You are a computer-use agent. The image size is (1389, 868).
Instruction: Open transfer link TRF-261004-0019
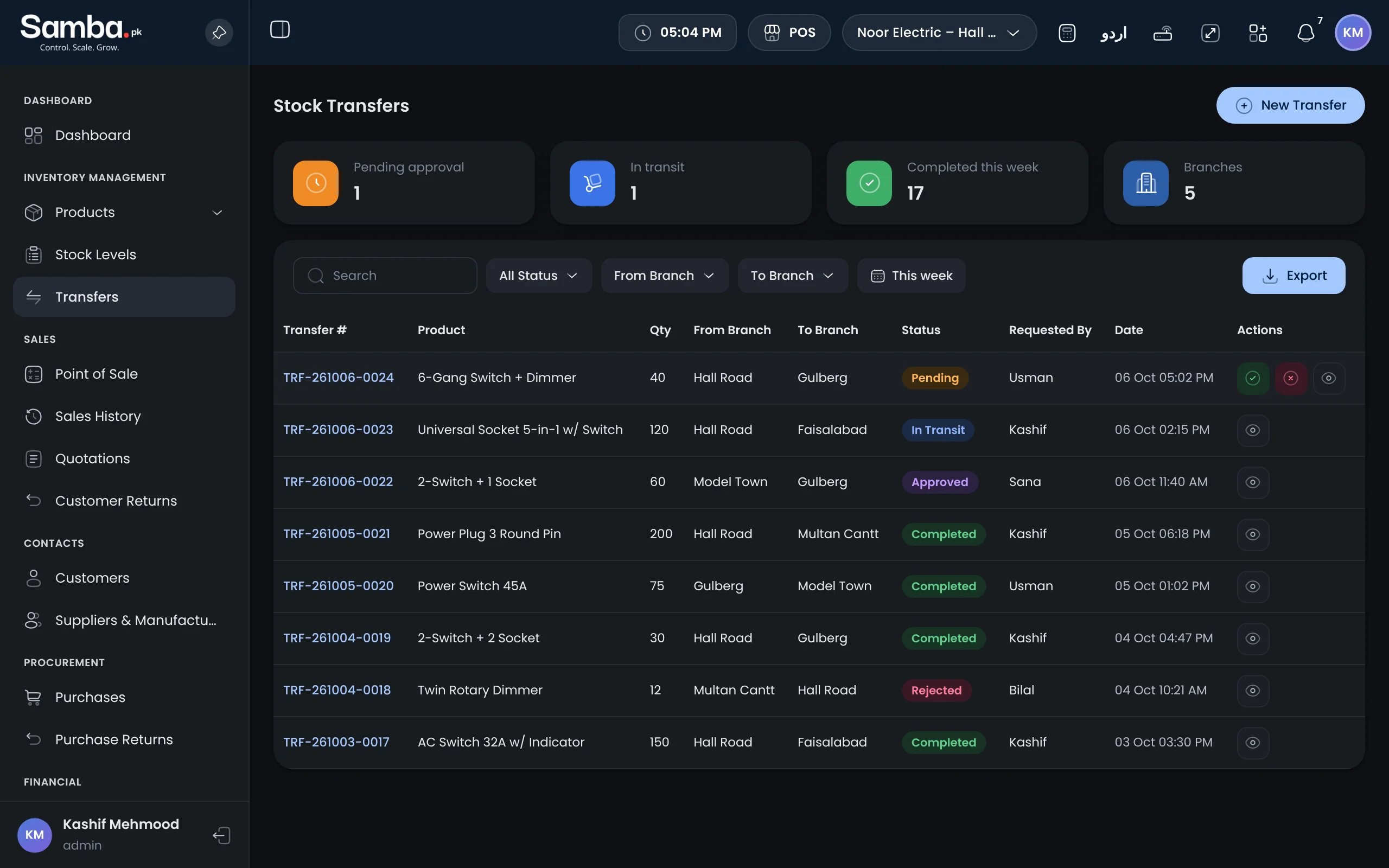click(337, 639)
